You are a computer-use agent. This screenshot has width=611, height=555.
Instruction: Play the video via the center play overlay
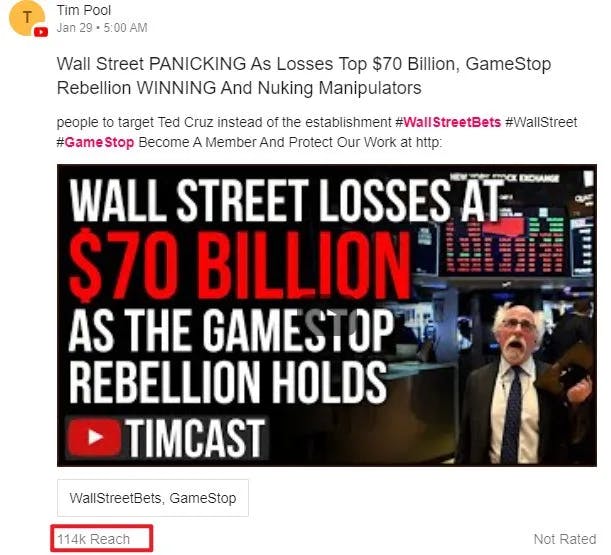[327, 322]
